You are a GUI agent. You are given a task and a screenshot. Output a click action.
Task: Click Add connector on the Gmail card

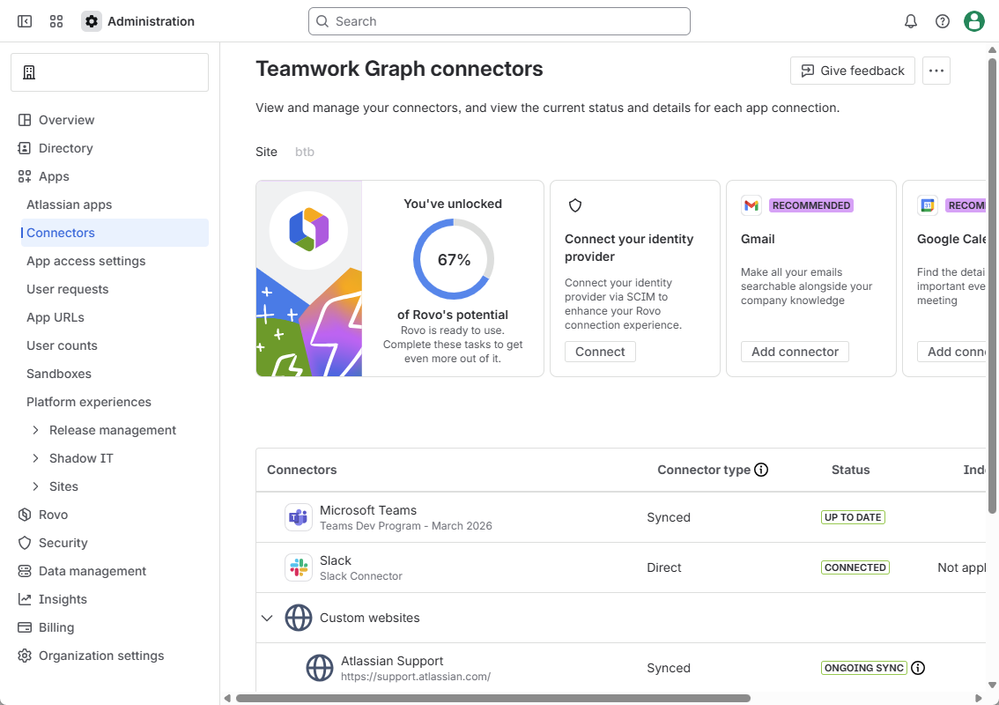(794, 352)
